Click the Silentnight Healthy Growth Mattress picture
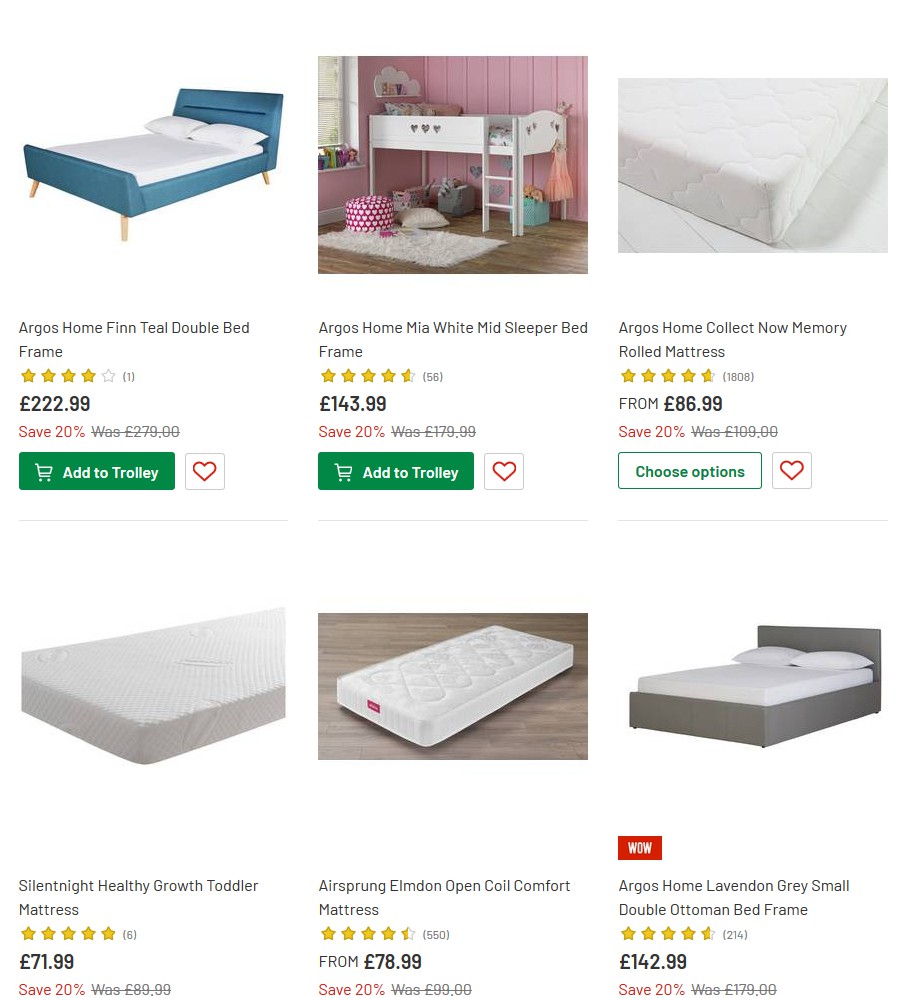This screenshot has height=998, width=905. 152,686
